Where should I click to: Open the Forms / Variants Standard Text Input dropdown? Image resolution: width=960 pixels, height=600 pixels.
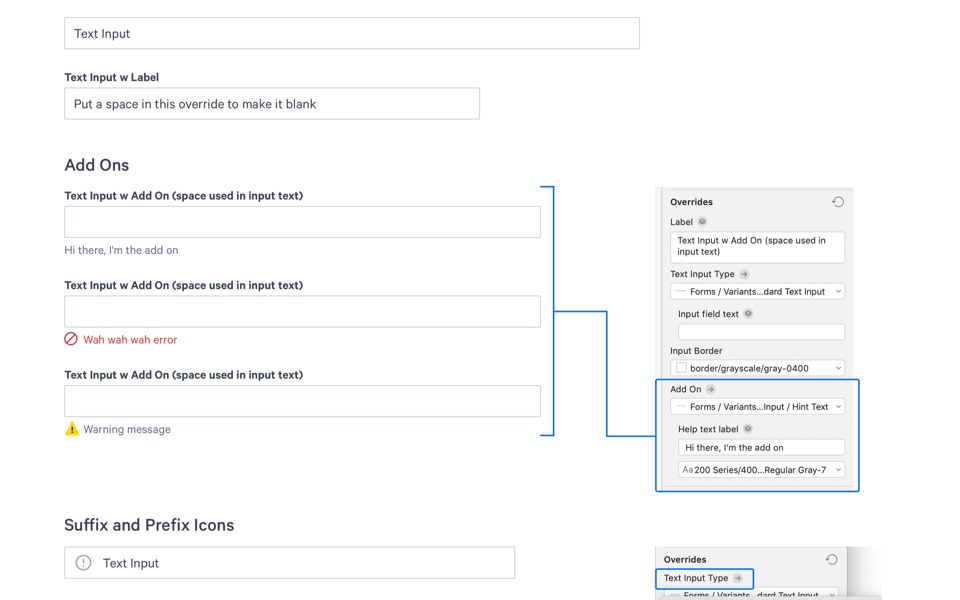click(x=757, y=292)
